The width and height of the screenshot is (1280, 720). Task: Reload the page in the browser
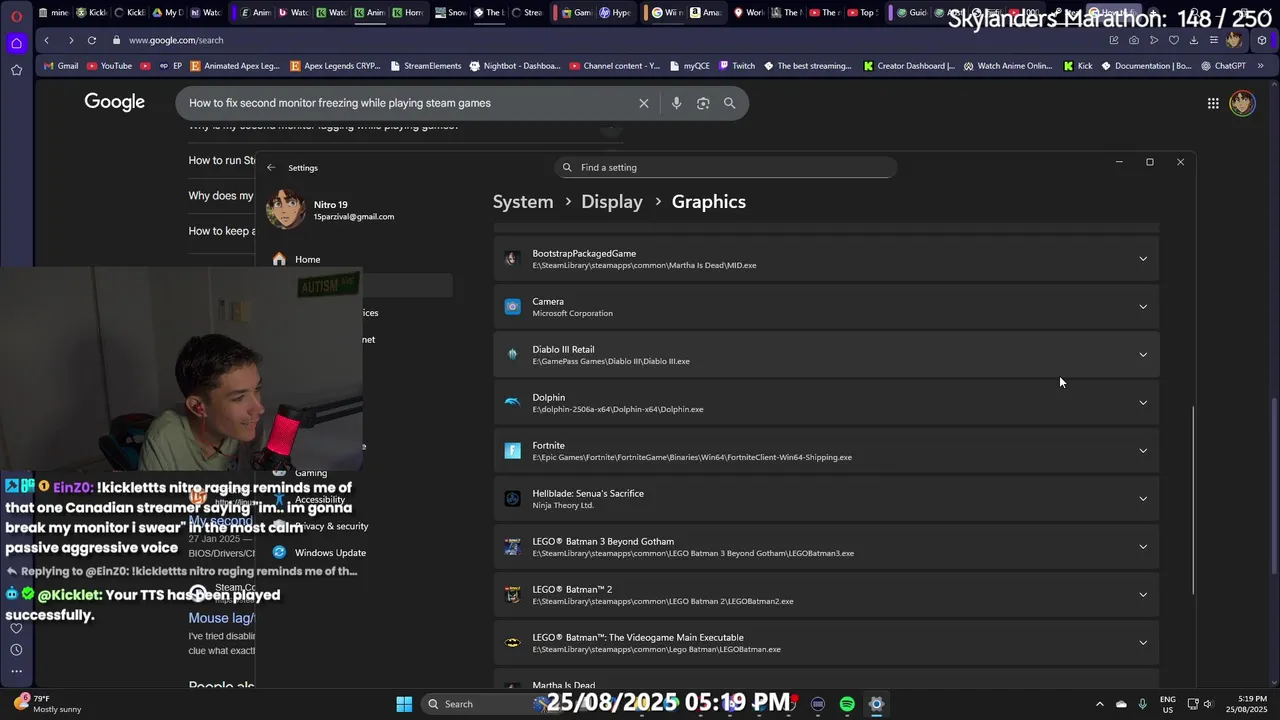(x=92, y=40)
